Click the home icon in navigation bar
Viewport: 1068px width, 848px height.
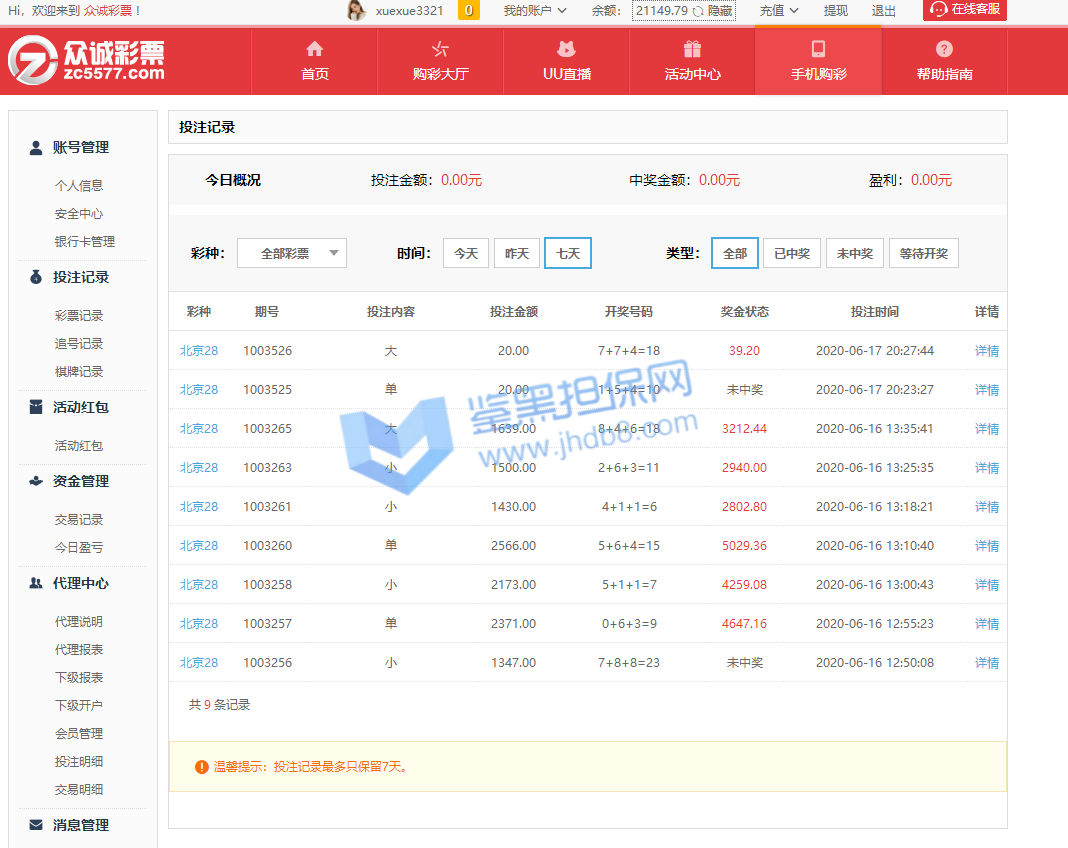click(315, 49)
